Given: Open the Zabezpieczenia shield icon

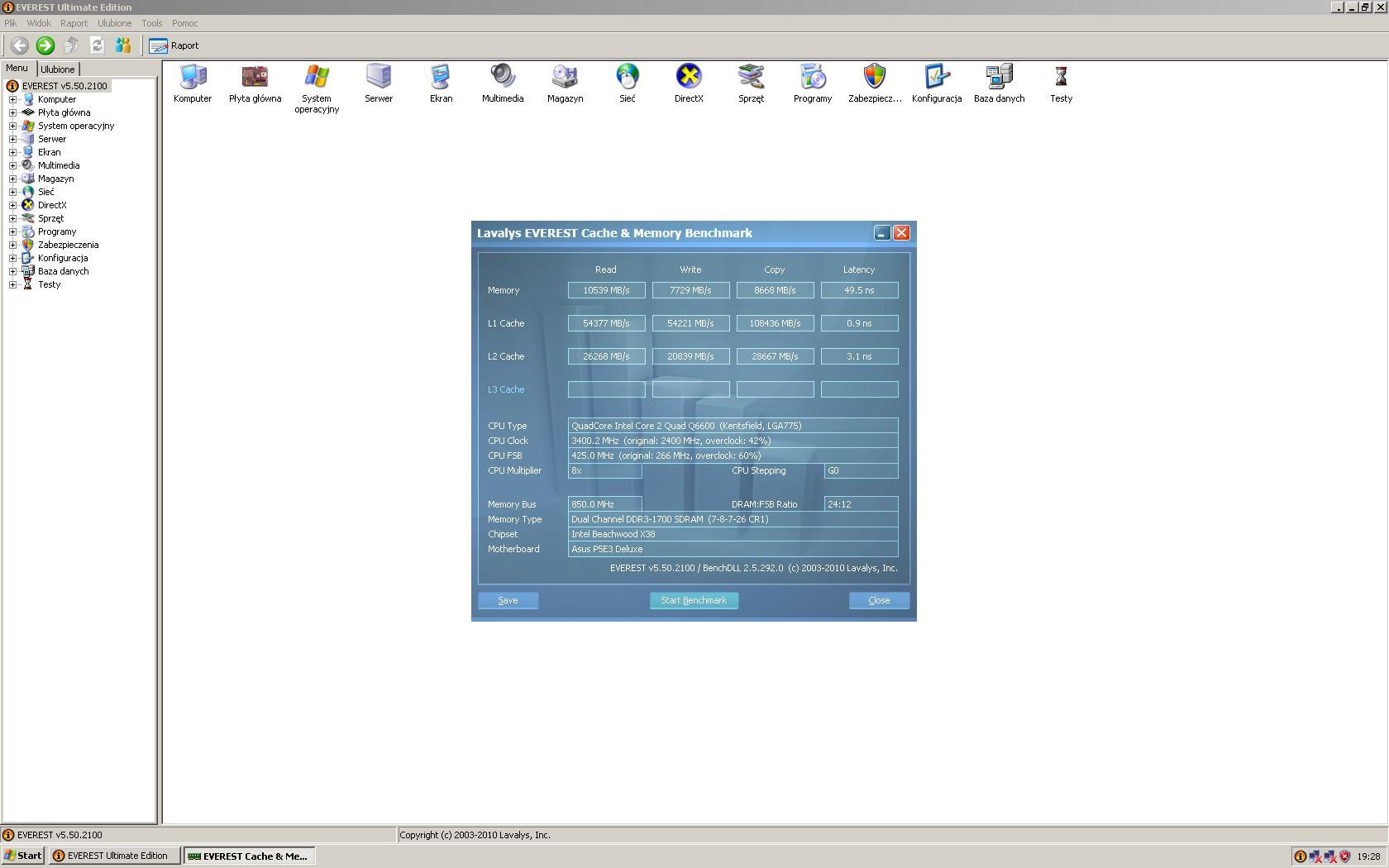Looking at the screenshot, I should click(874, 77).
